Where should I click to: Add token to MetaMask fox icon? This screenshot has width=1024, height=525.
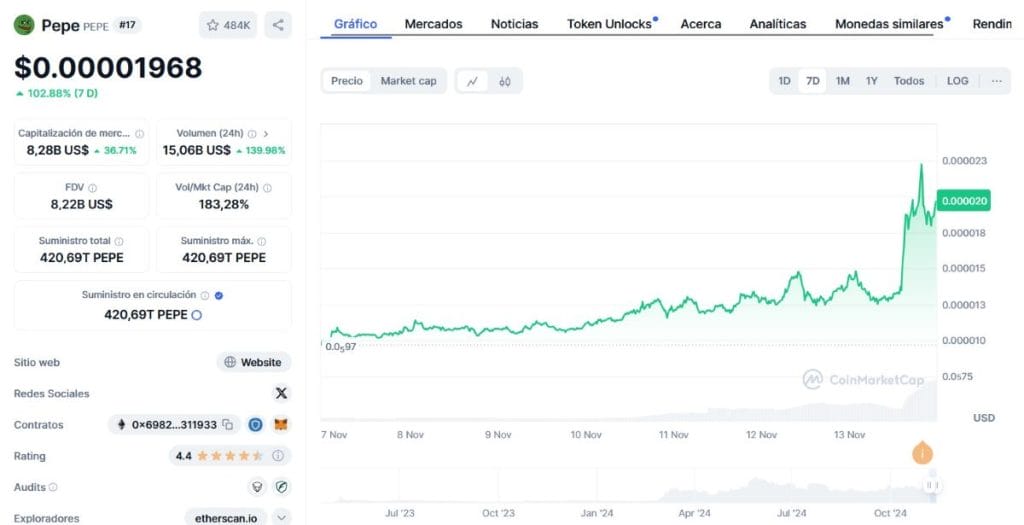click(281, 424)
